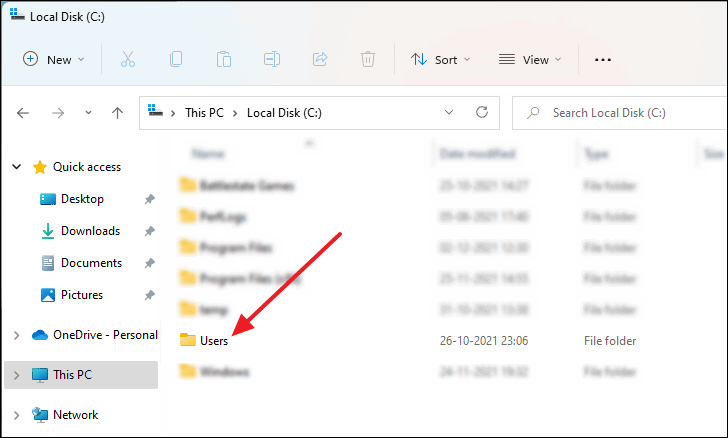Click the first chevron in address bar
Screen dimensions: 728x438
tap(173, 113)
